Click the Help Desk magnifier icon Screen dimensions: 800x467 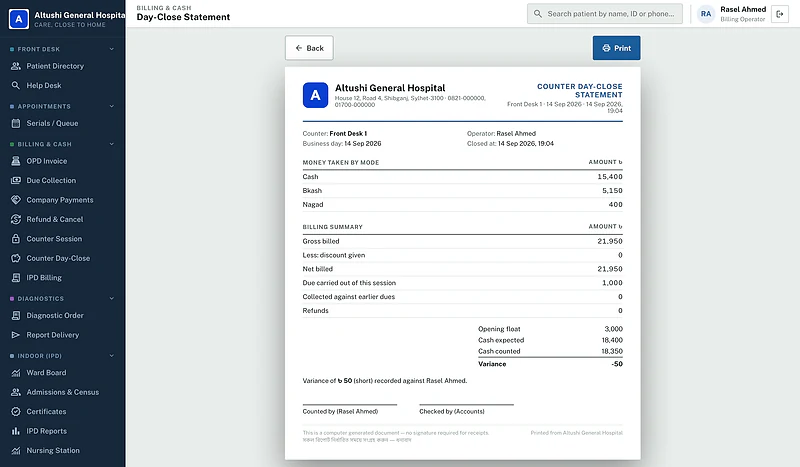[16, 85]
